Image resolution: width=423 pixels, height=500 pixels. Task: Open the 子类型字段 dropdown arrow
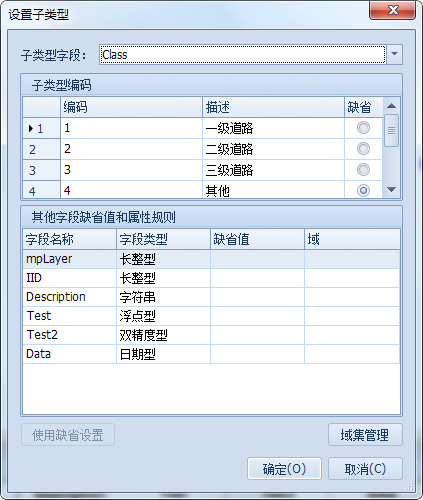point(394,54)
